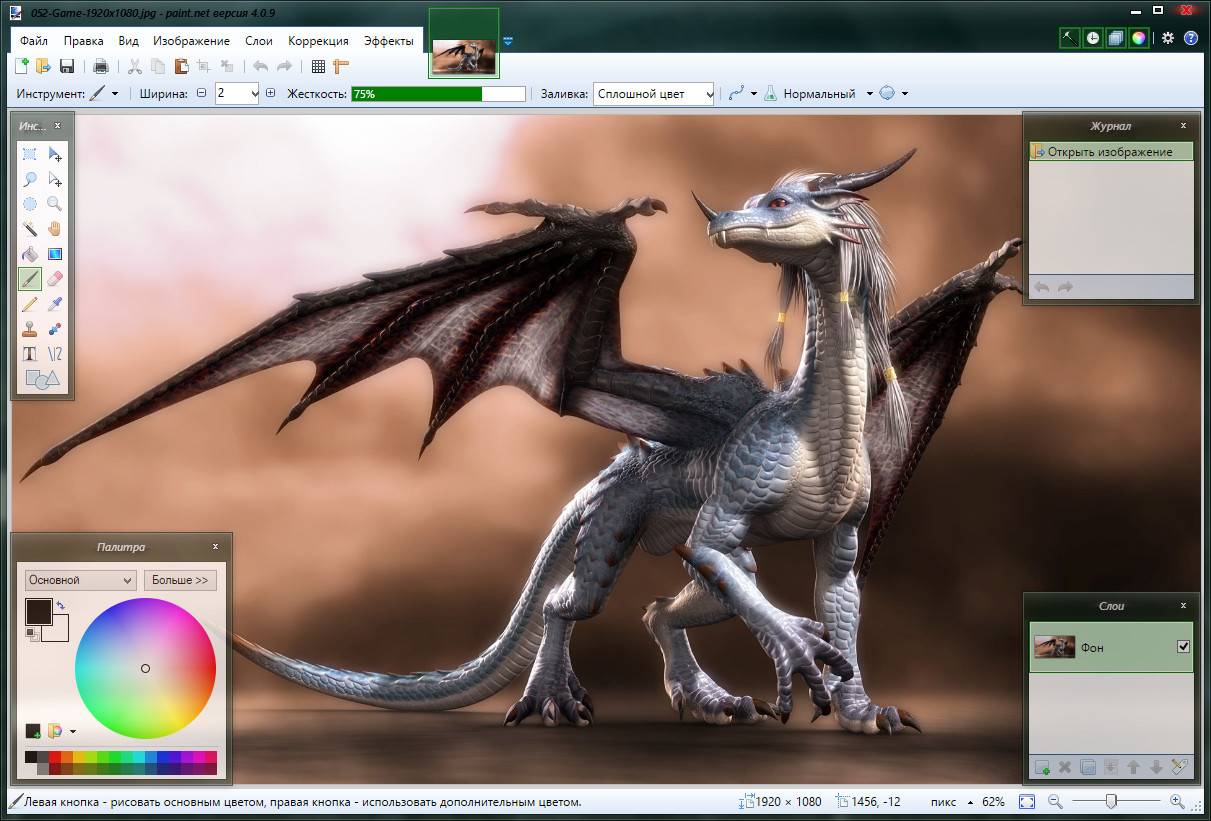Select the Paintbrush tool in tools panel
Viewport: 1211px width, 821px height.
[30, 279]
